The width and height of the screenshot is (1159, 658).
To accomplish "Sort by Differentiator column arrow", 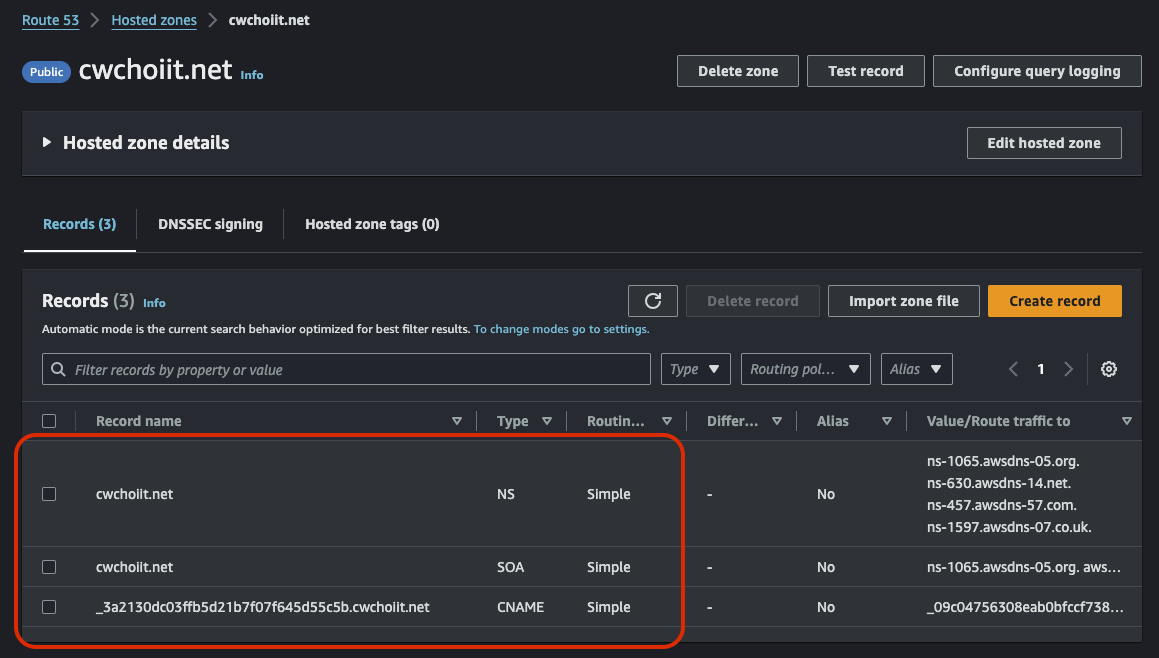I will (x=777, y=421).
